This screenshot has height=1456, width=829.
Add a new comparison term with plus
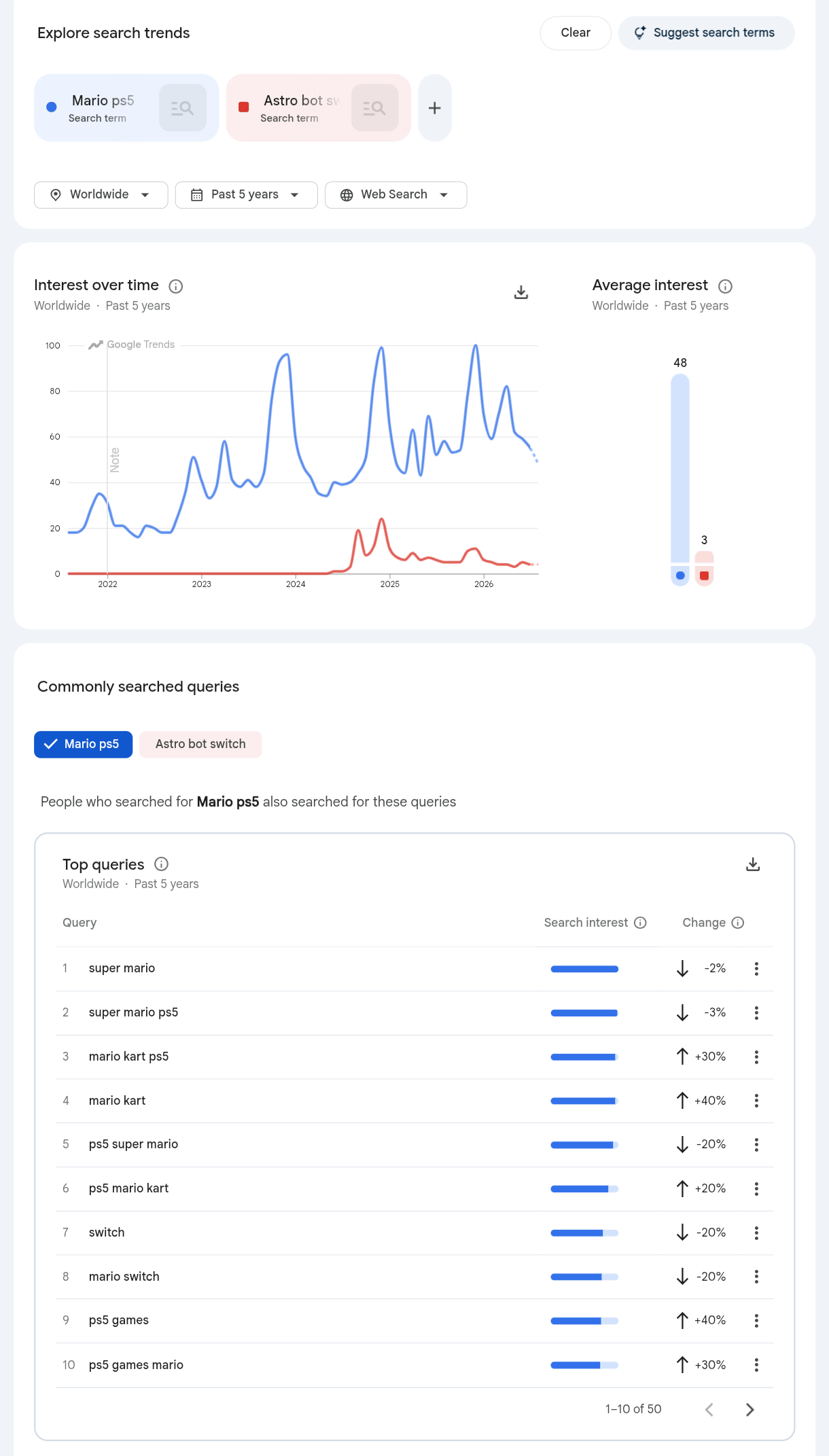tap(435, 108)
